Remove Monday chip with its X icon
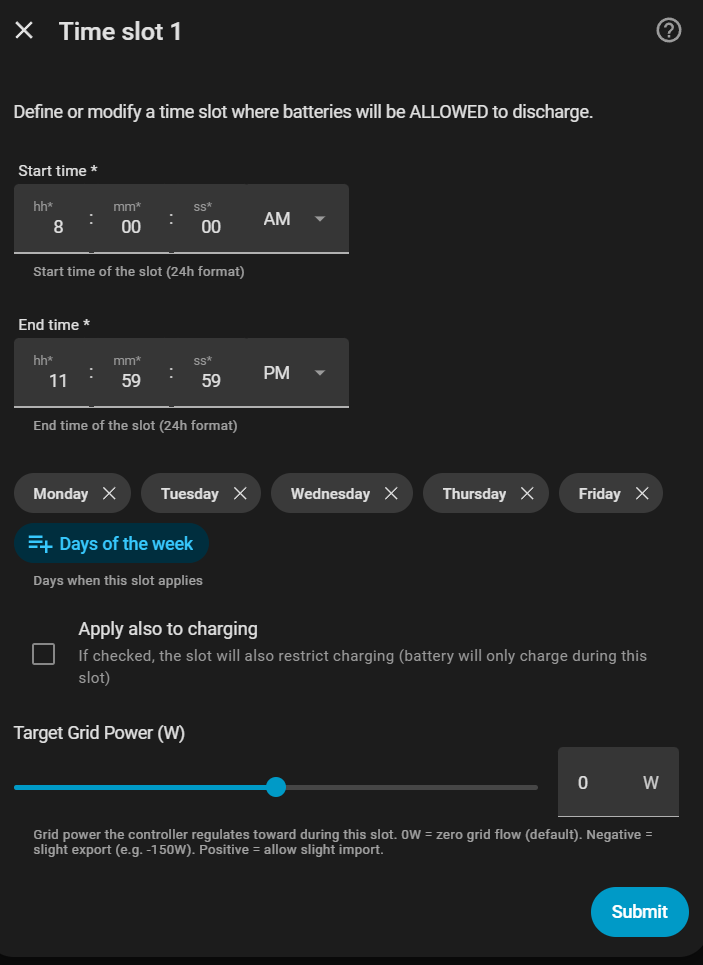Viewport: 703px width, 965px height. point(110,494)
